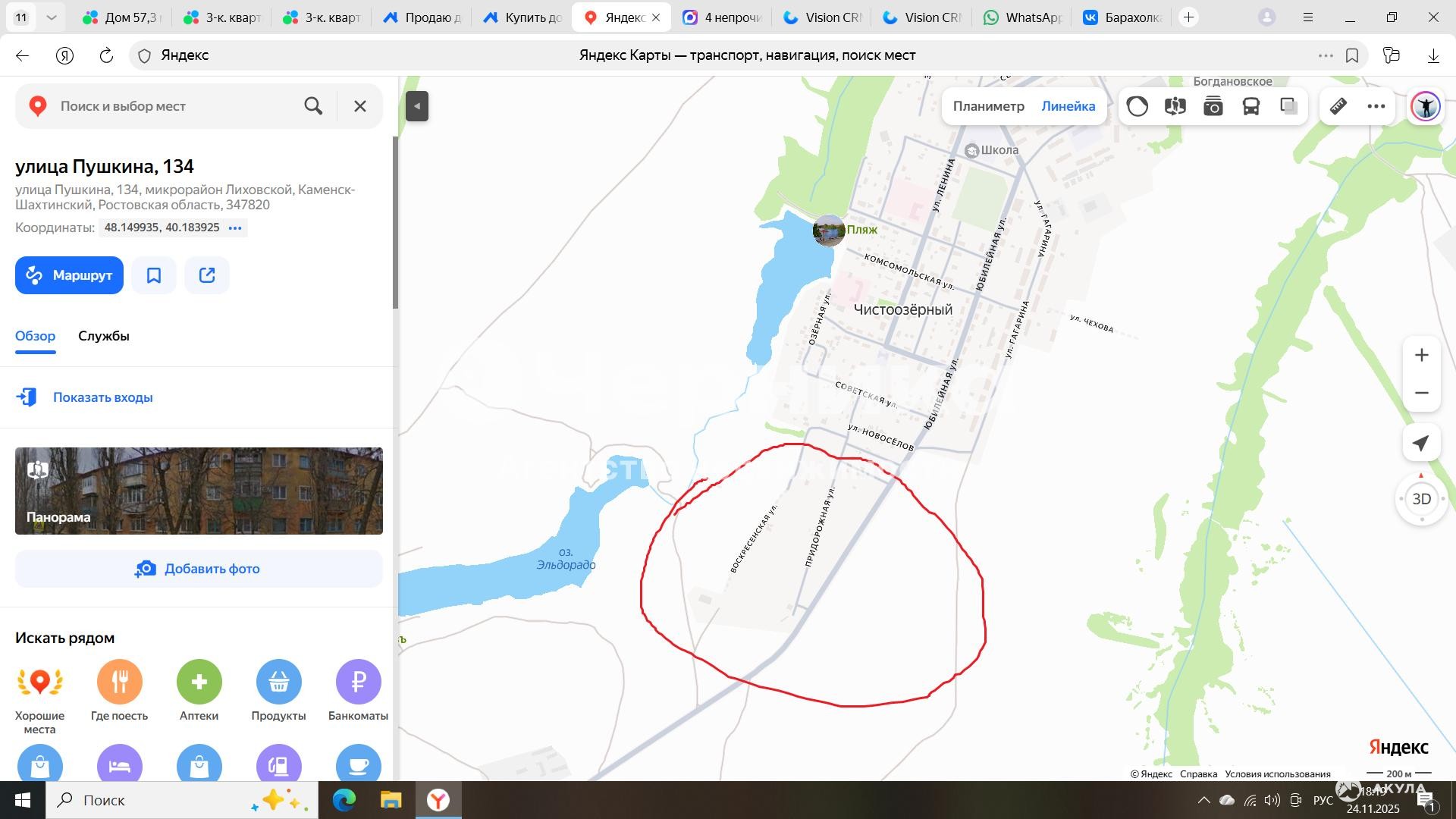Viewport: 1456px width, 819px height.
Task: Open the WhatsApp browser tab
Action: [1022, 17]
